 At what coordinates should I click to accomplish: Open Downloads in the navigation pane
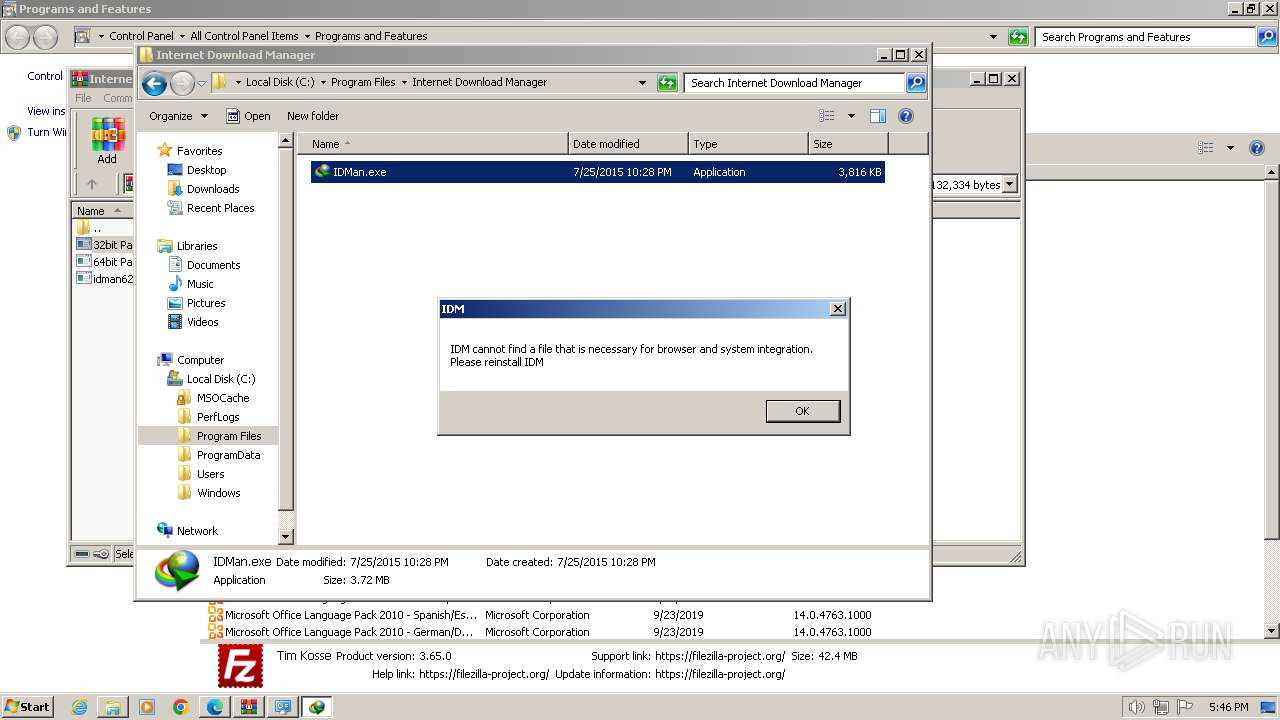click(x=212, y=189)
